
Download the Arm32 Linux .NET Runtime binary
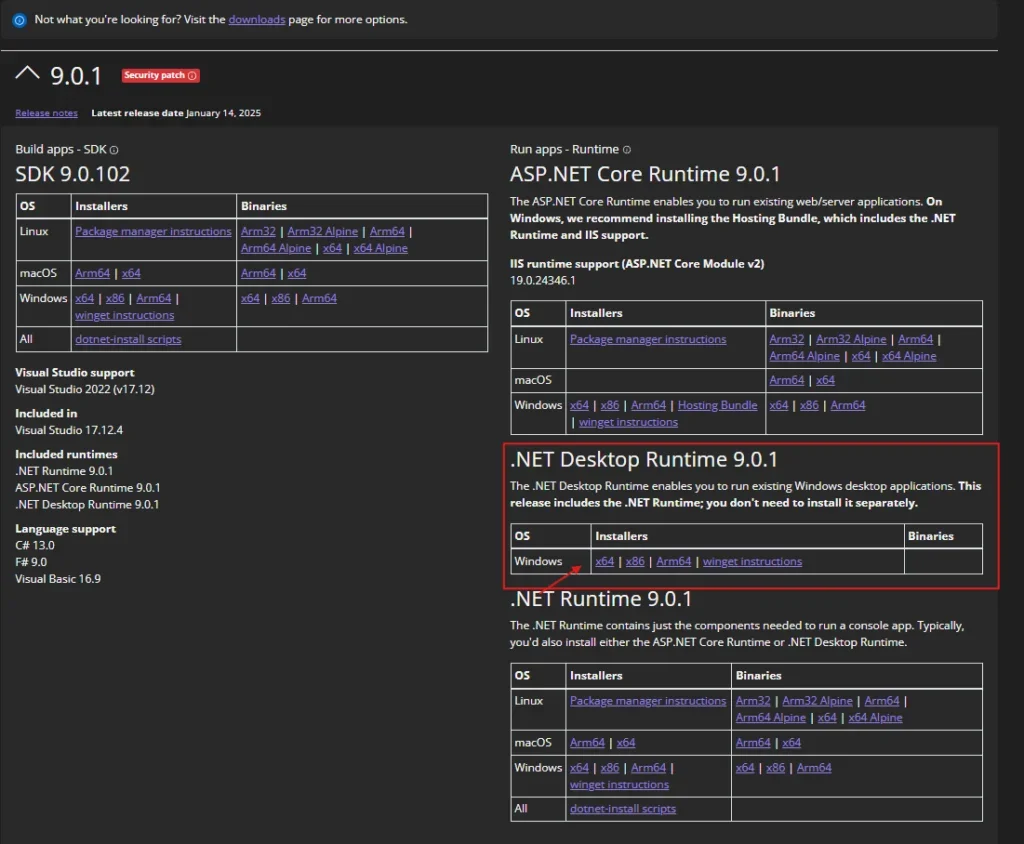pos(753,700)
